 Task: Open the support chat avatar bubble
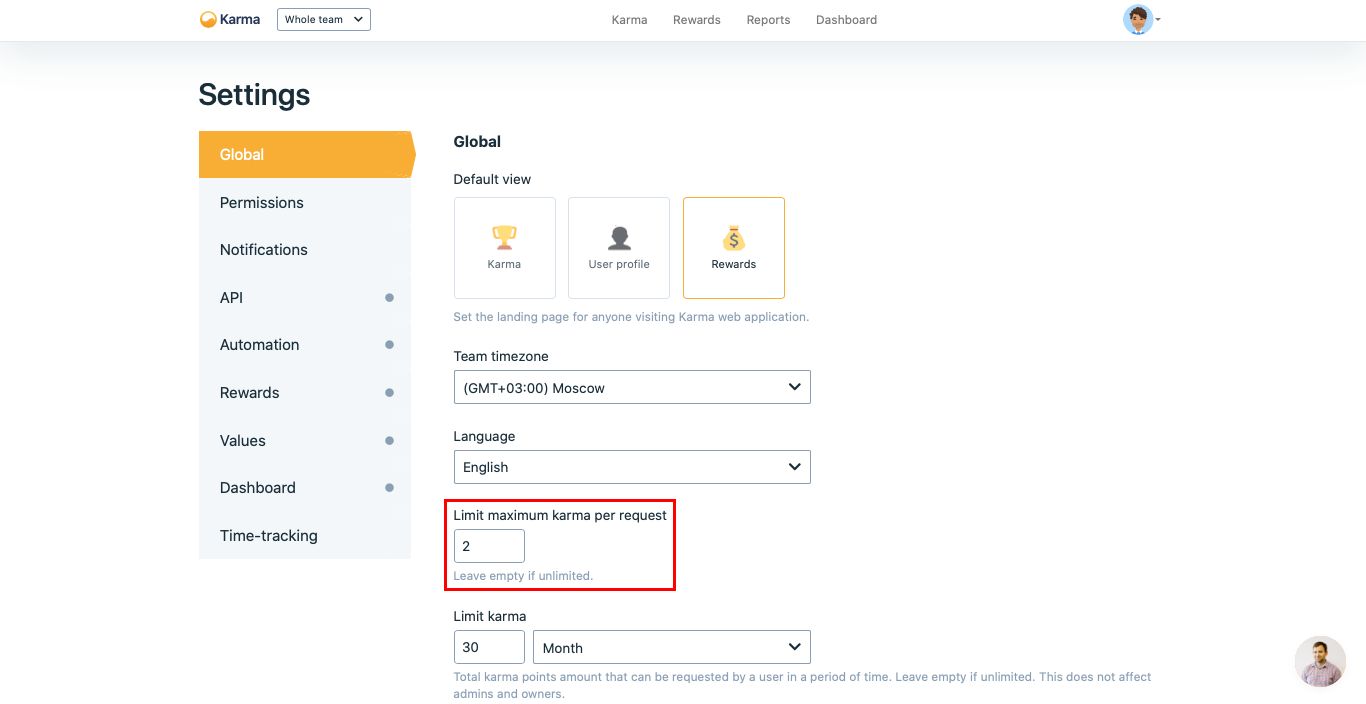(1320, 662)
